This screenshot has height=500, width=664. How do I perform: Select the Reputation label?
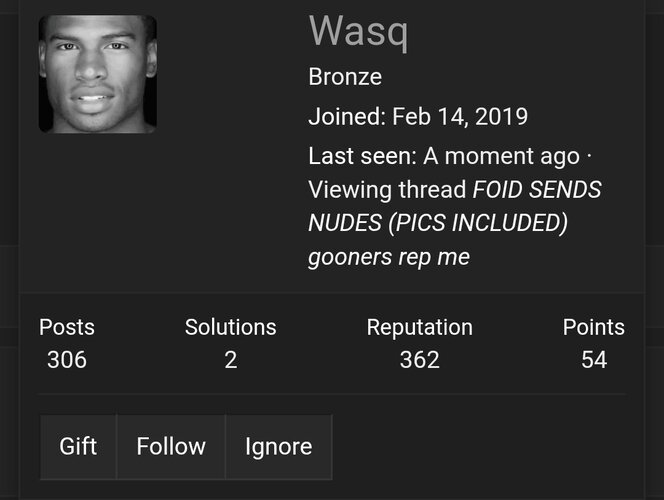pyautogui.click(x=420, y=328)
